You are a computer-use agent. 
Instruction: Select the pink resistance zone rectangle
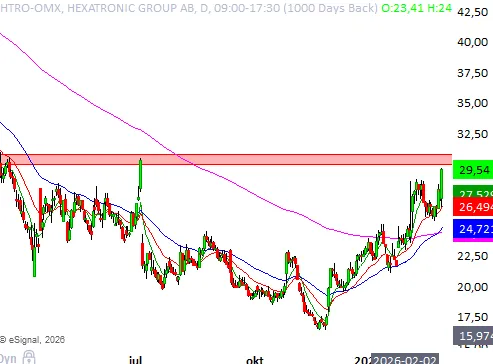226,159
